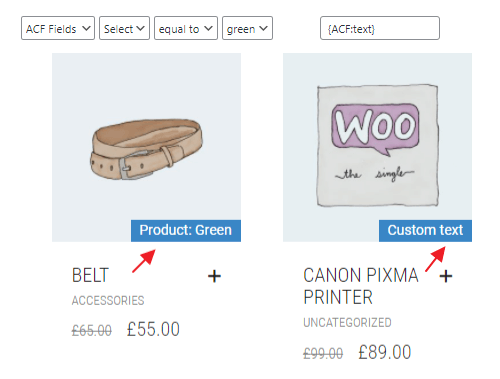500x379 pixels.
Task: Open the 'equal to' condition dropdown
Action: tap(186, 28)
